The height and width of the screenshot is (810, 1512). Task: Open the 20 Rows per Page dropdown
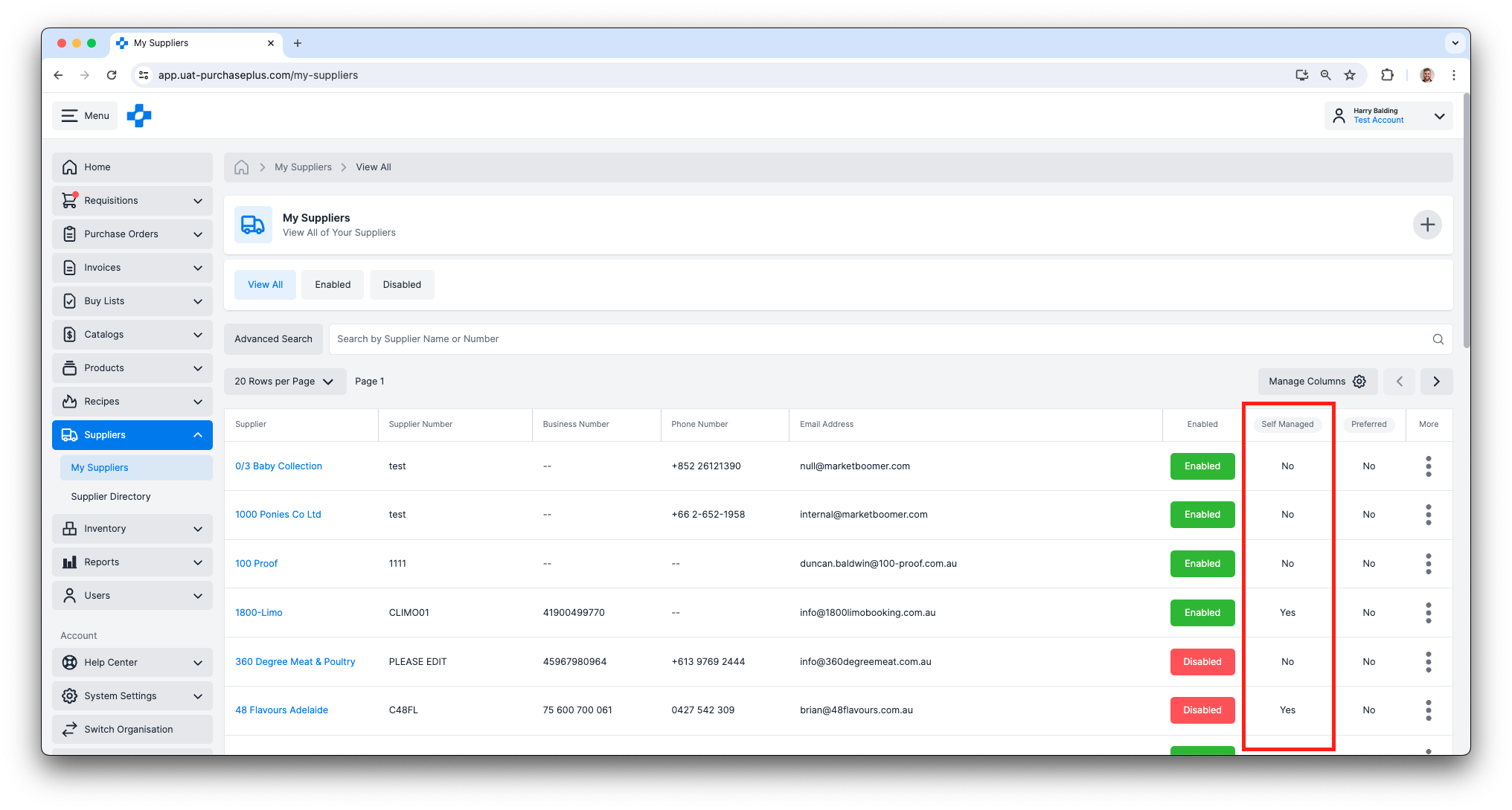click(x=284, y=382)
